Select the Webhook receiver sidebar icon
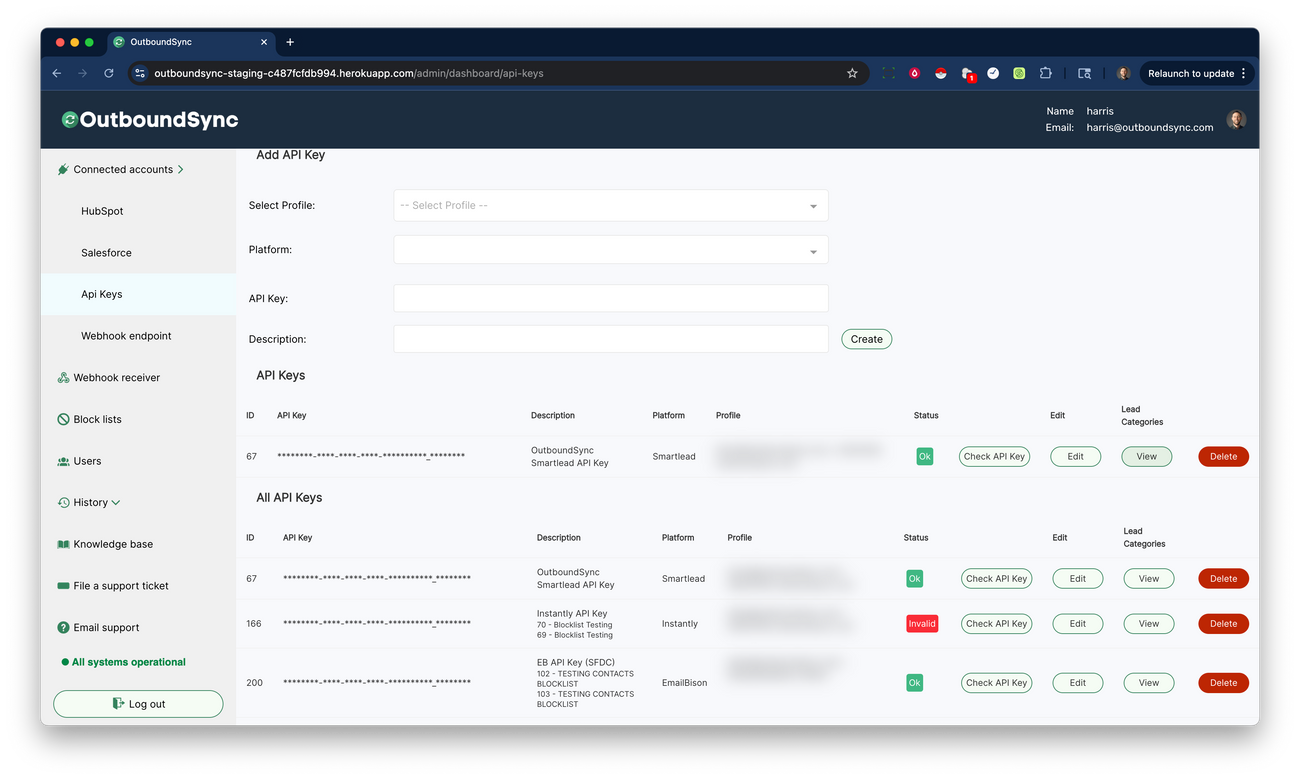The height and width of the screenshot is (779, 1300). coord(63,377)
